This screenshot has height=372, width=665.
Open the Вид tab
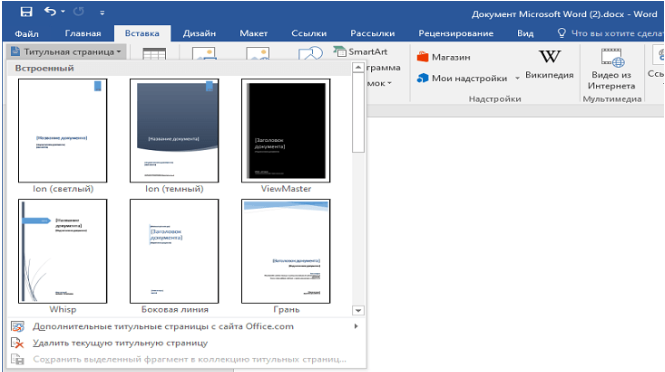[x=525, y=33]
